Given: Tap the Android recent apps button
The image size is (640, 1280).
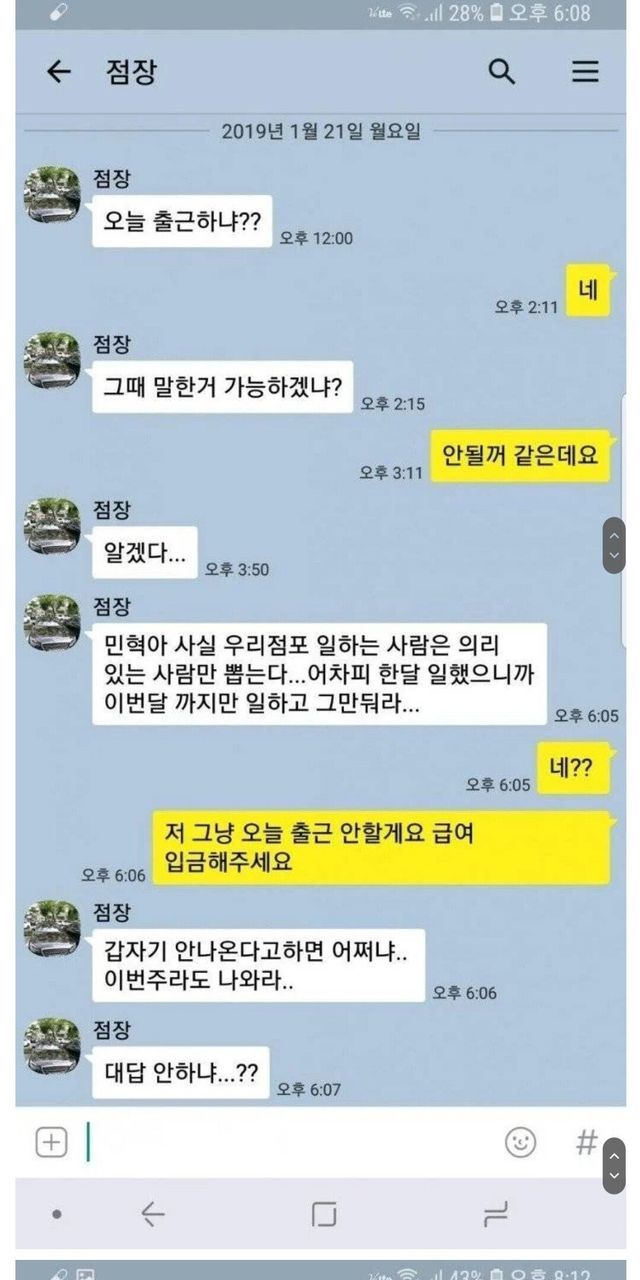Looking at the screenshot, I should pyautogui.click(x=496, y=1214).
